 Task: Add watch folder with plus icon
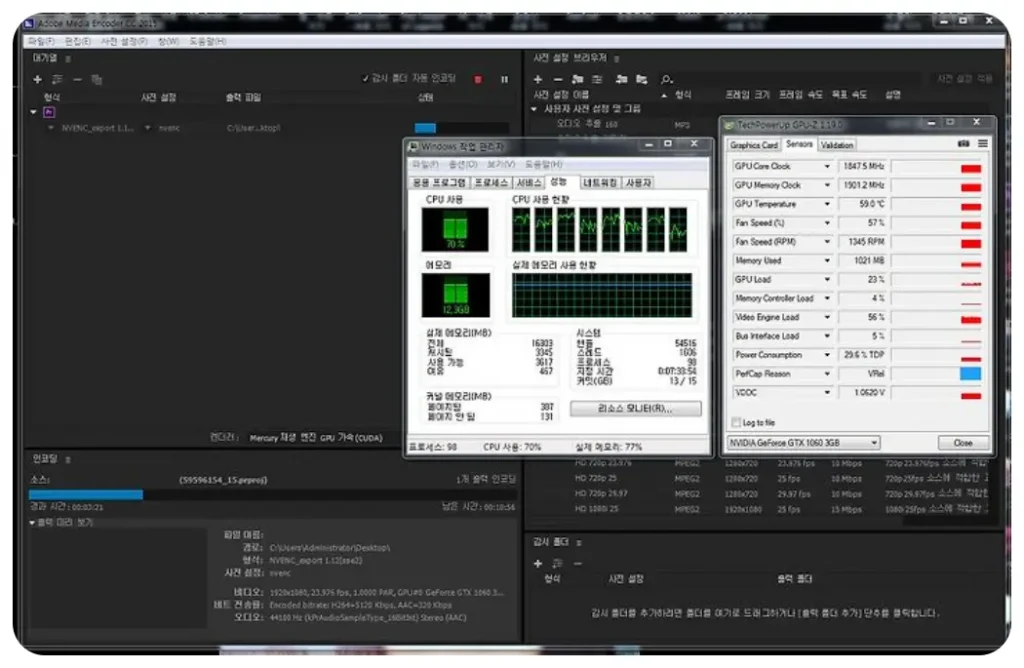coord(537,564)
